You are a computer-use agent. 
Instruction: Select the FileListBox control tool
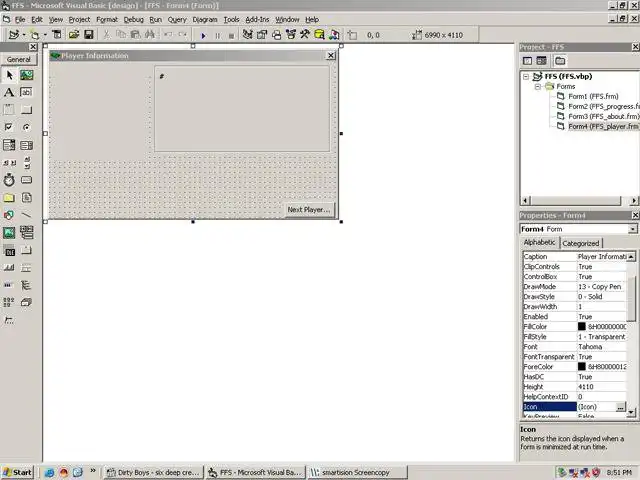(27, 198)
